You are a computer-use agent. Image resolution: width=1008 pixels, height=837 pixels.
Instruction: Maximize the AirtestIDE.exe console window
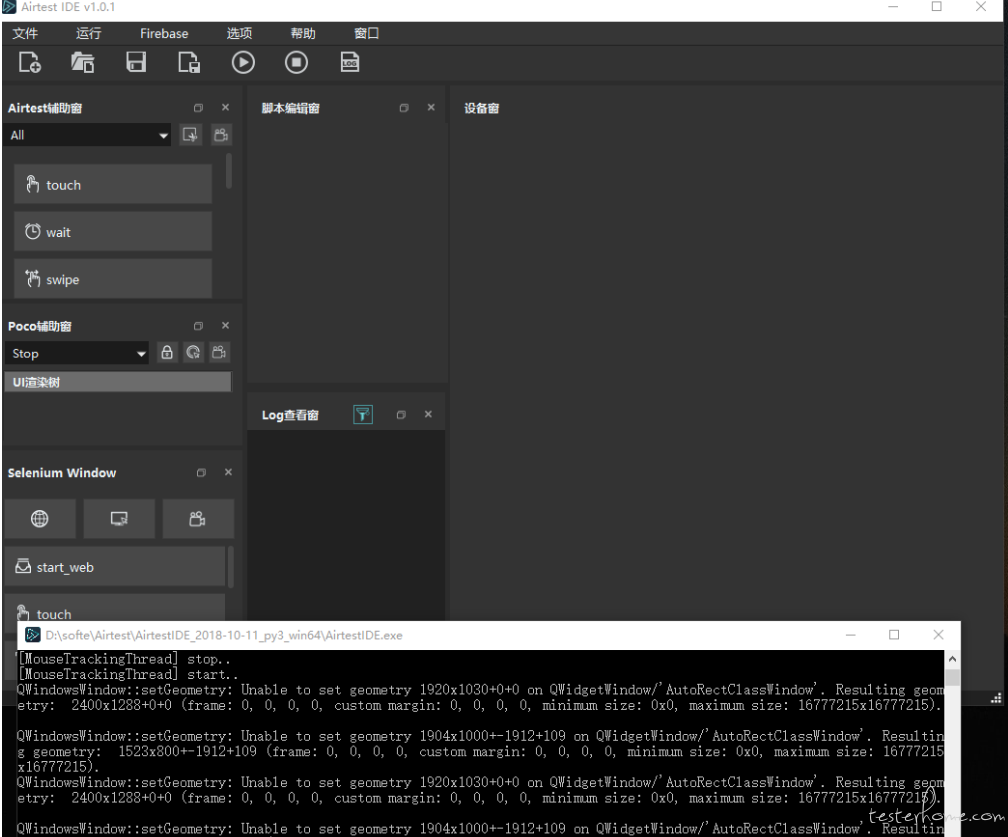[894, 635]
